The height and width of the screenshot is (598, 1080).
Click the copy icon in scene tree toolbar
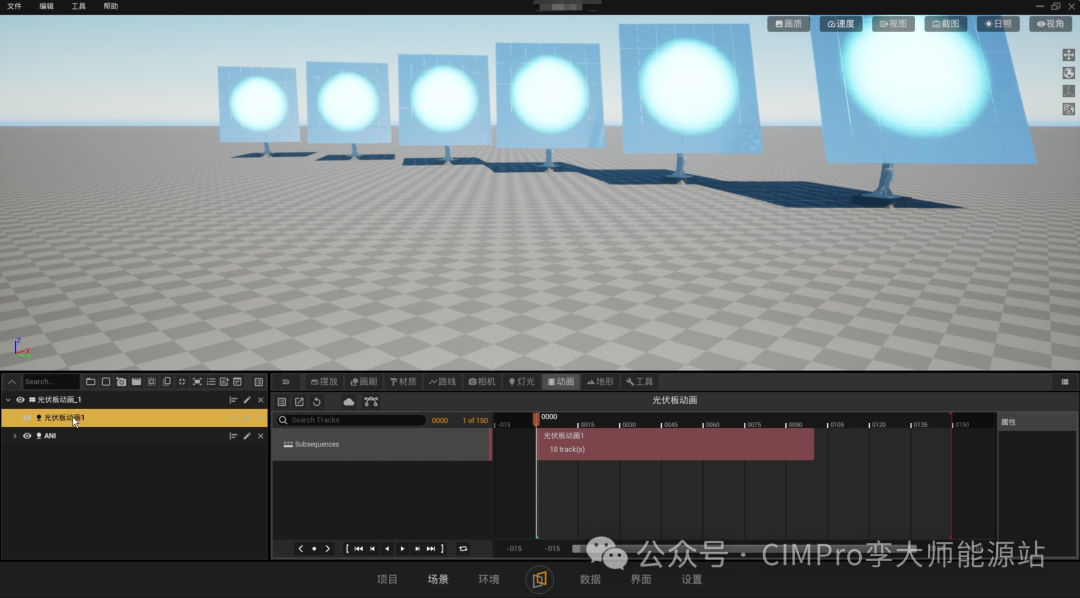click(x=167, y=382)
